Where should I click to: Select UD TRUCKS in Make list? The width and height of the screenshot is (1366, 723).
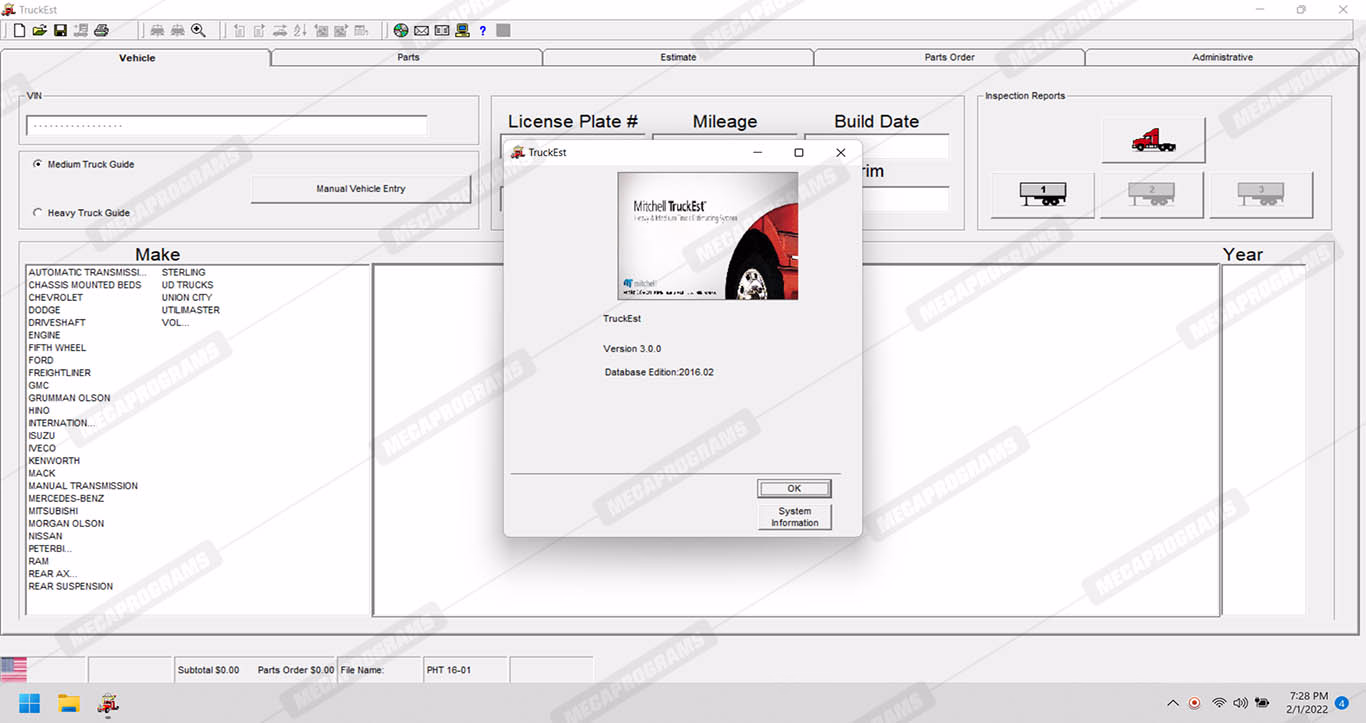[x=188, y=285]
